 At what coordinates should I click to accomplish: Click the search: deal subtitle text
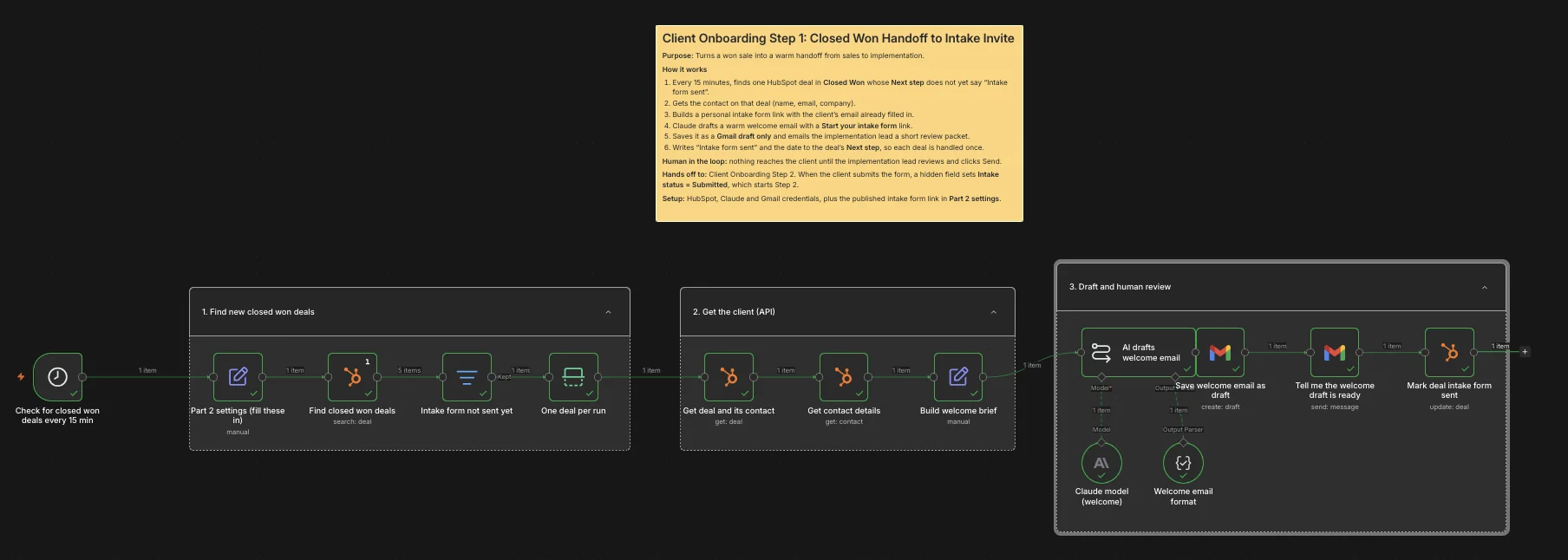[x=352, y=422]
